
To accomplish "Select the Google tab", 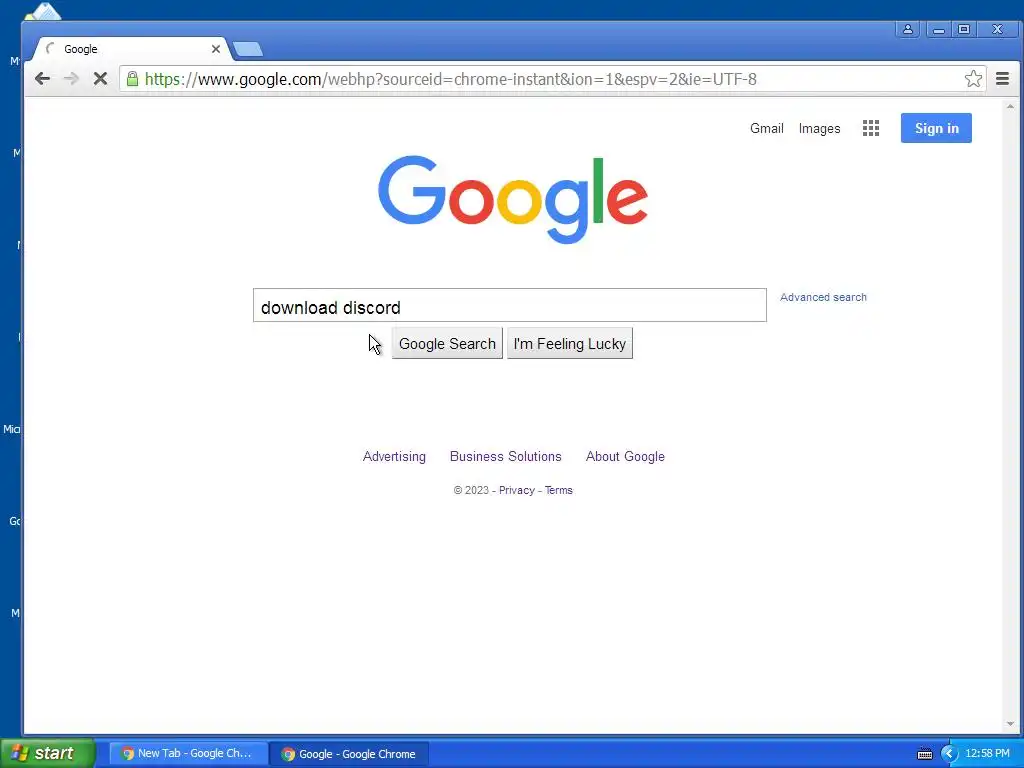I will pyautogui.click(x=131, y=49).
